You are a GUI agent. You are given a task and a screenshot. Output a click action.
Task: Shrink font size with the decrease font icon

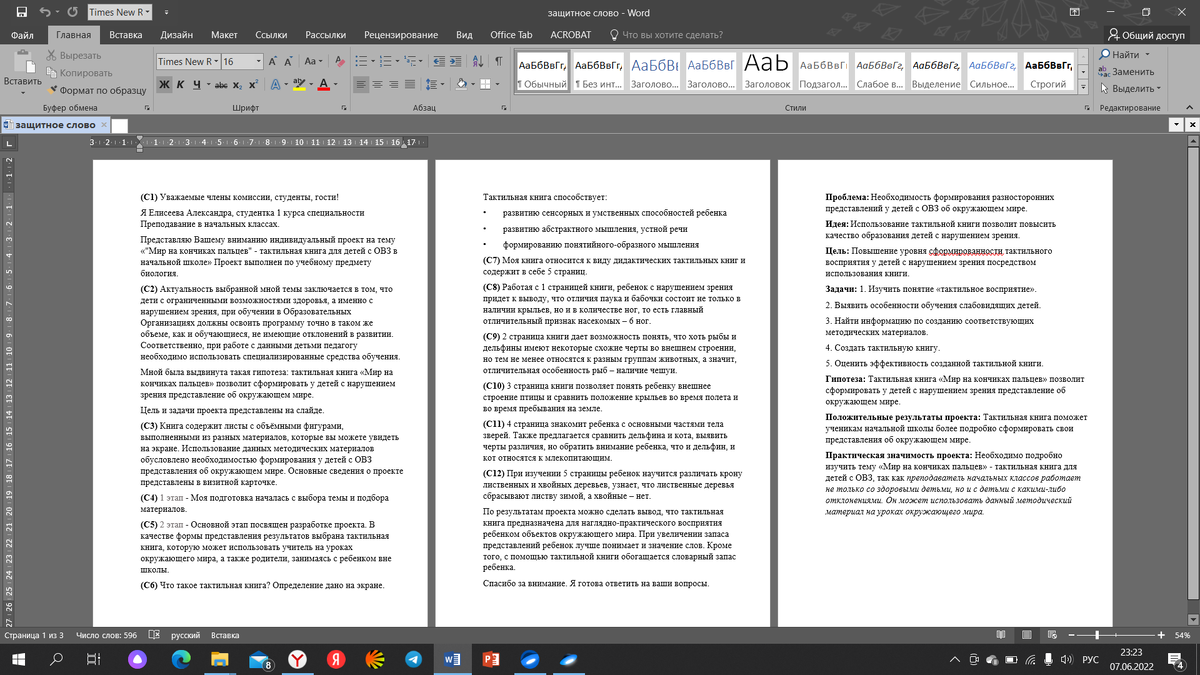[290, 61]
